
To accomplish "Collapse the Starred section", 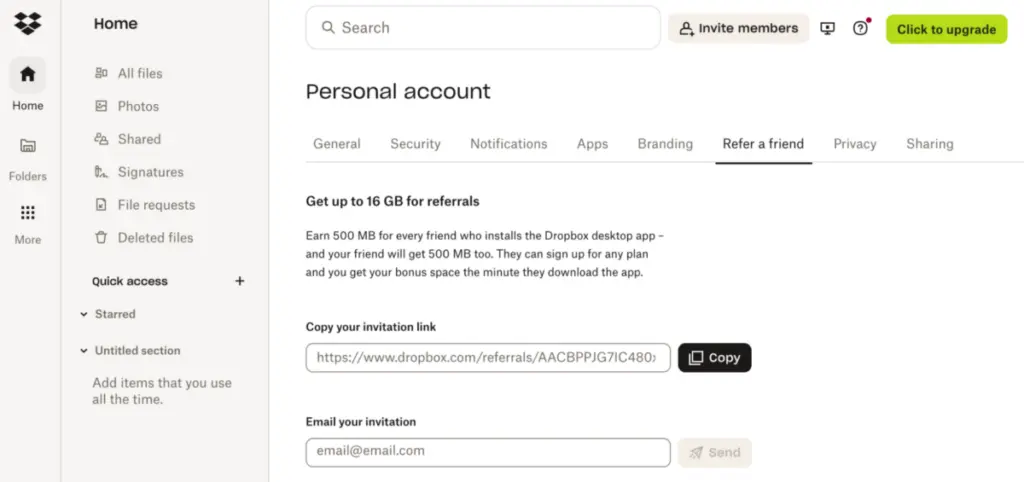I will pos(84,314).
